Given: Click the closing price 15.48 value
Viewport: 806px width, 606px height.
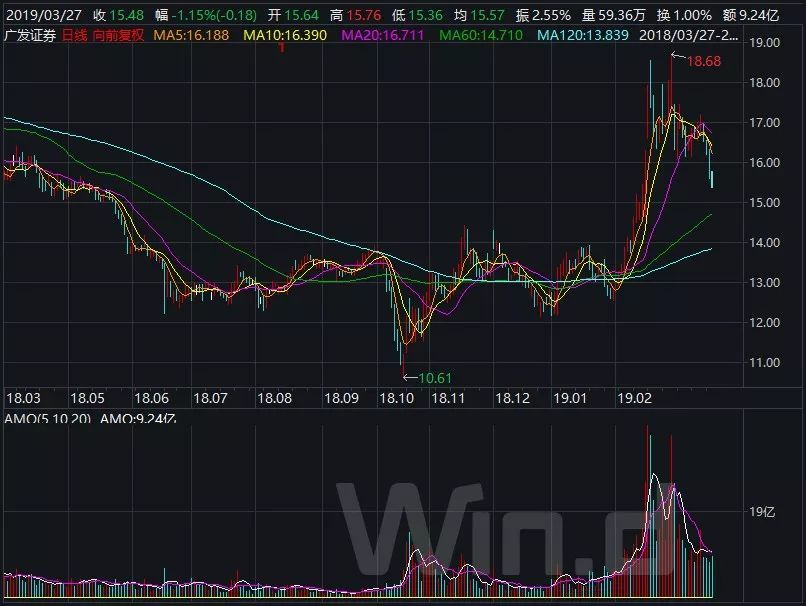Looking at the screenshot, I should (x=127, y=15).
